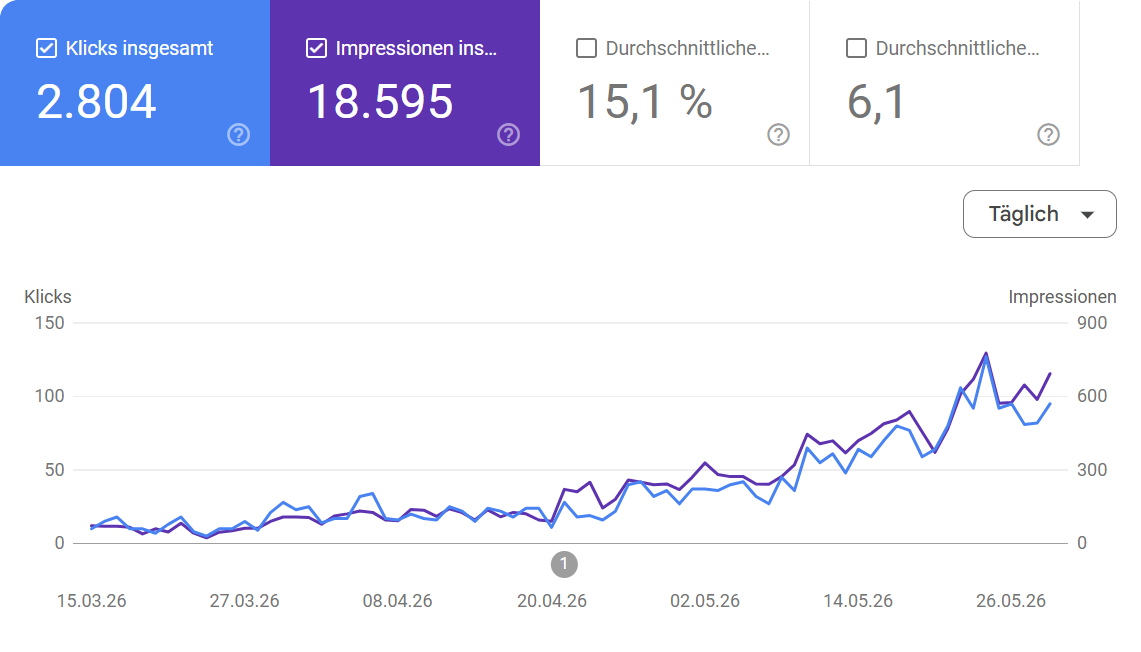1141x652 pixels.
Task: Open help icon on Impressionen card
Action: [509, 135]
